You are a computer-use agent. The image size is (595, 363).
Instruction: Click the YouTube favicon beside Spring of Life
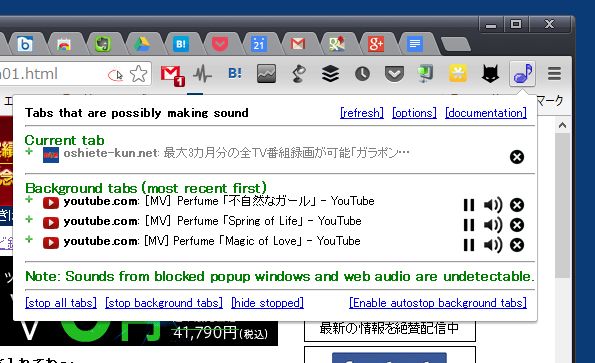51,223
